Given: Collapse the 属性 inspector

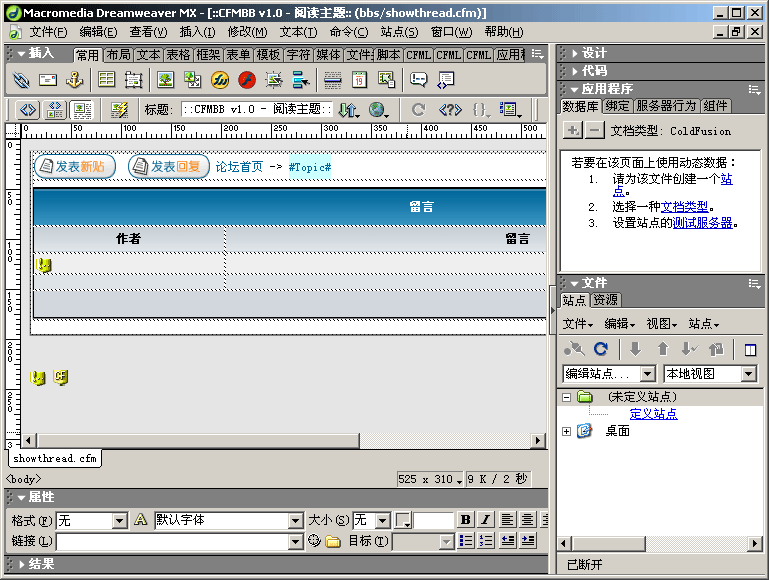Looking at the screenshot, I should pyautogui.click(x=22, y=498).
